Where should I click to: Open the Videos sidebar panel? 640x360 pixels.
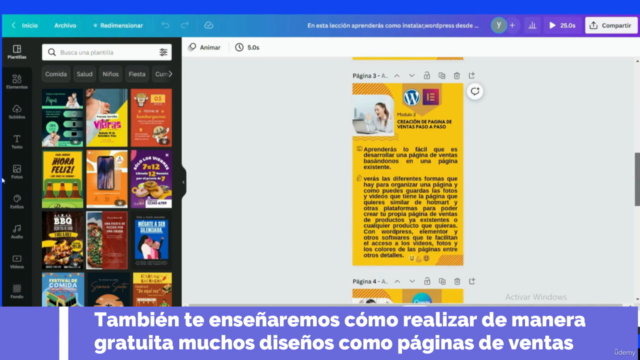17,261
